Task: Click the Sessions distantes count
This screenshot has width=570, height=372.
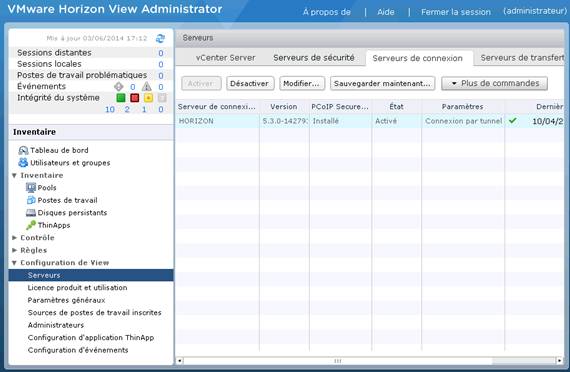Action: click(x=161, y=53)
